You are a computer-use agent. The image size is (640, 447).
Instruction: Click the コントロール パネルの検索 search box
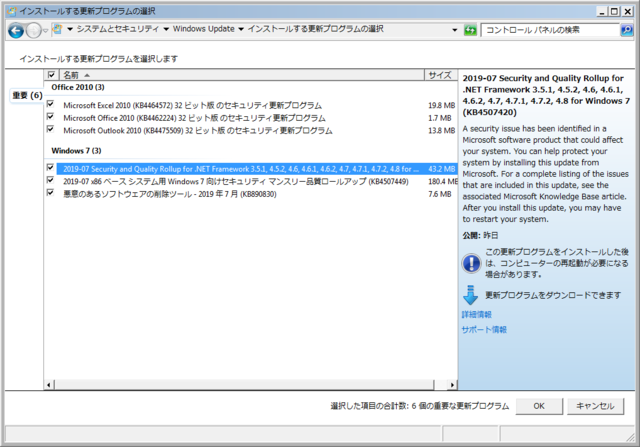click(x=551, y=30)
